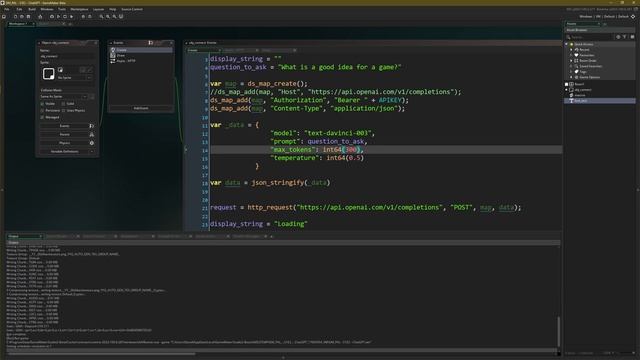640x360 pixels.
Task: Click the Asset Browser filter funnel icon
Action: pyautogui.click(x=624, y=37)
